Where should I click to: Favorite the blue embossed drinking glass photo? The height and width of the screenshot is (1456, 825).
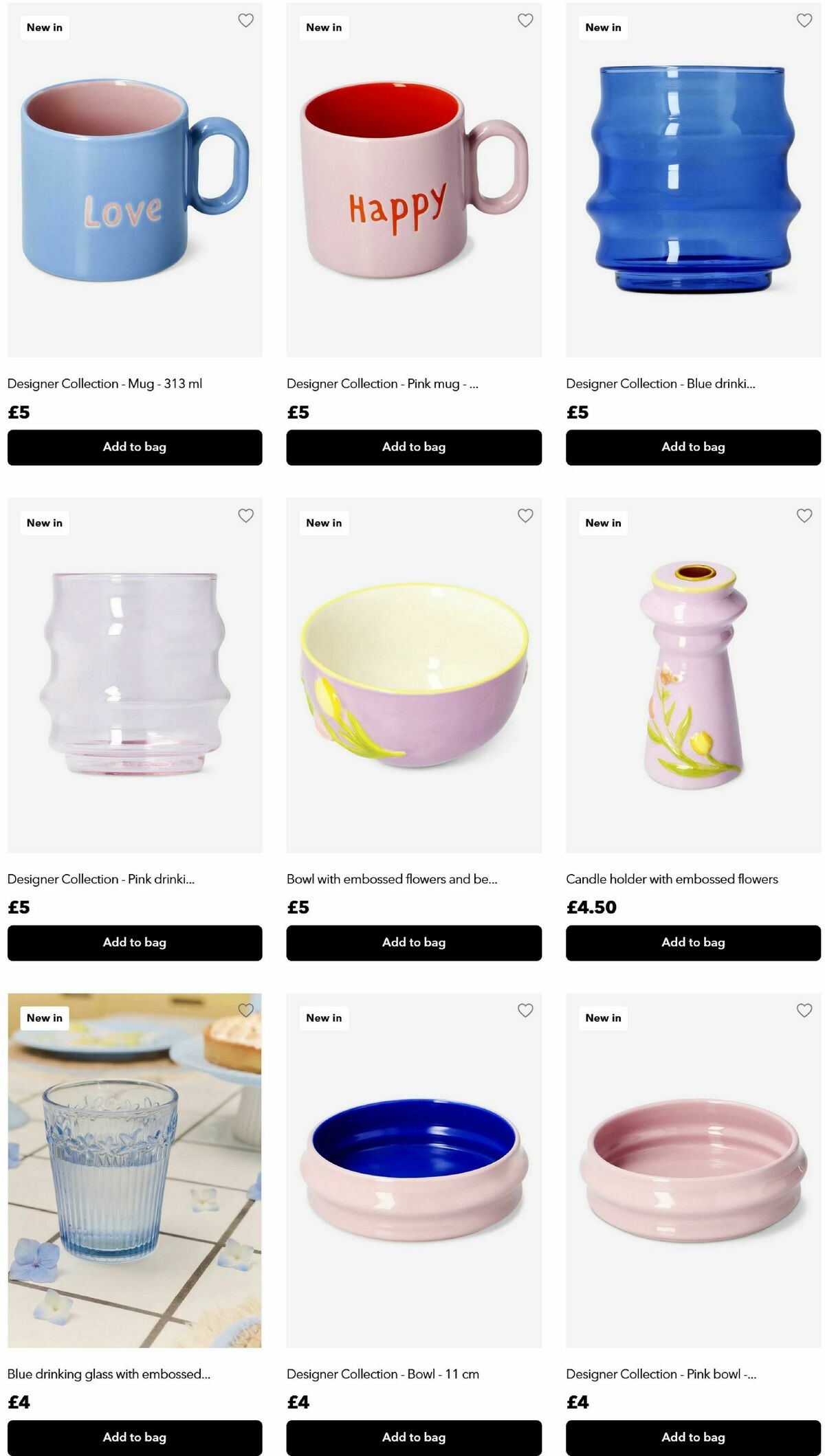[x=245, y=1010]
